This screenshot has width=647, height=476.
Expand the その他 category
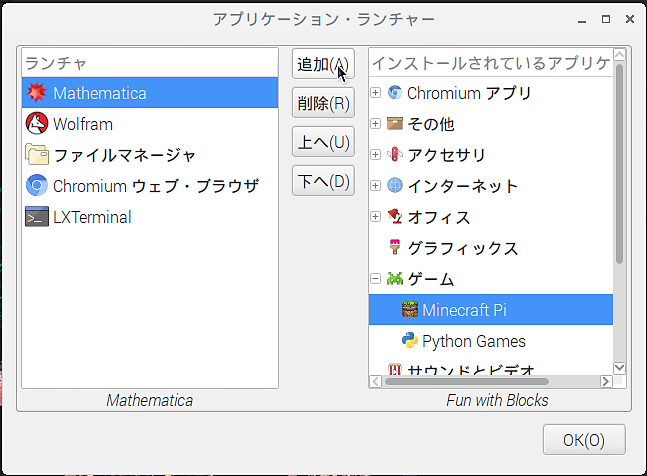(x=375, y=123)
